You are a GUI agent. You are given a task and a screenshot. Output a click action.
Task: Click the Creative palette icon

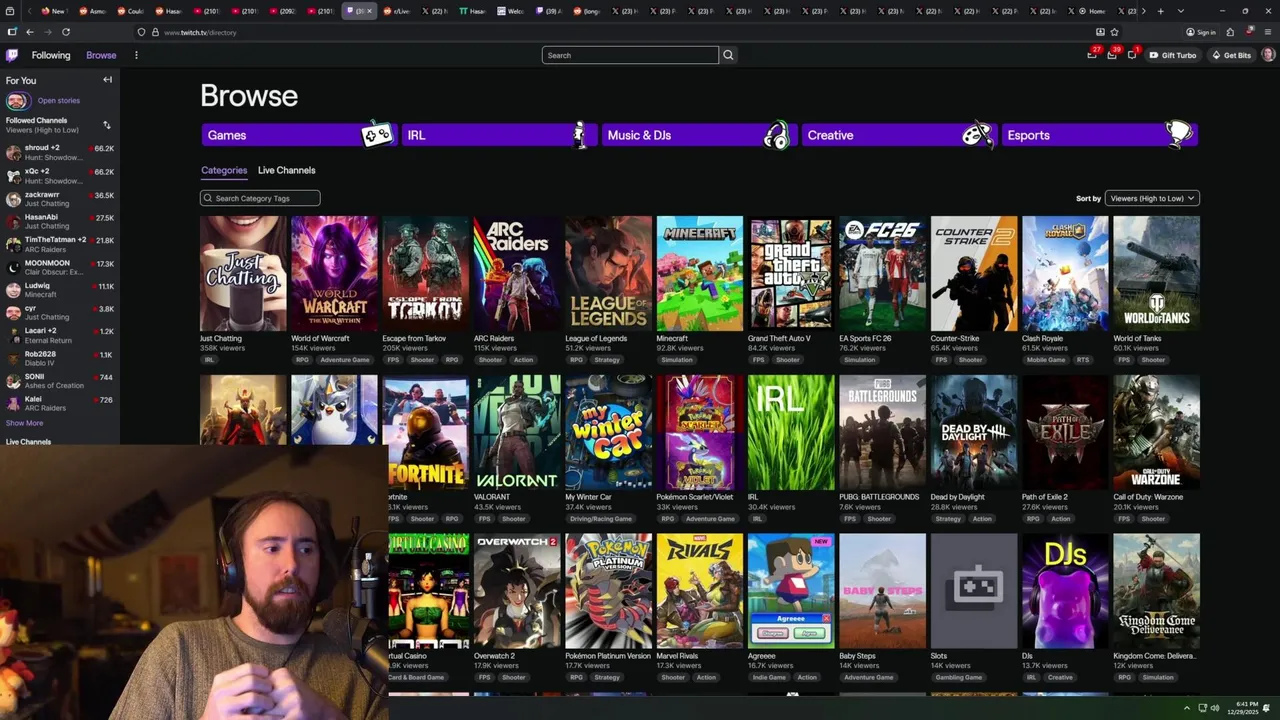(x=977, y=135)
